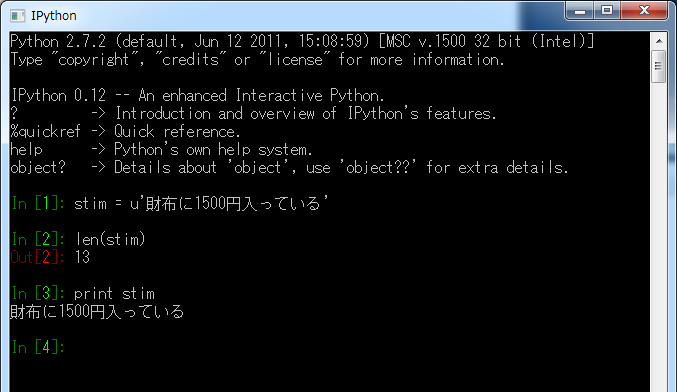Click the IPython window icon in title bar
This screenshot has width=677, height=392.
pos(17,16)
